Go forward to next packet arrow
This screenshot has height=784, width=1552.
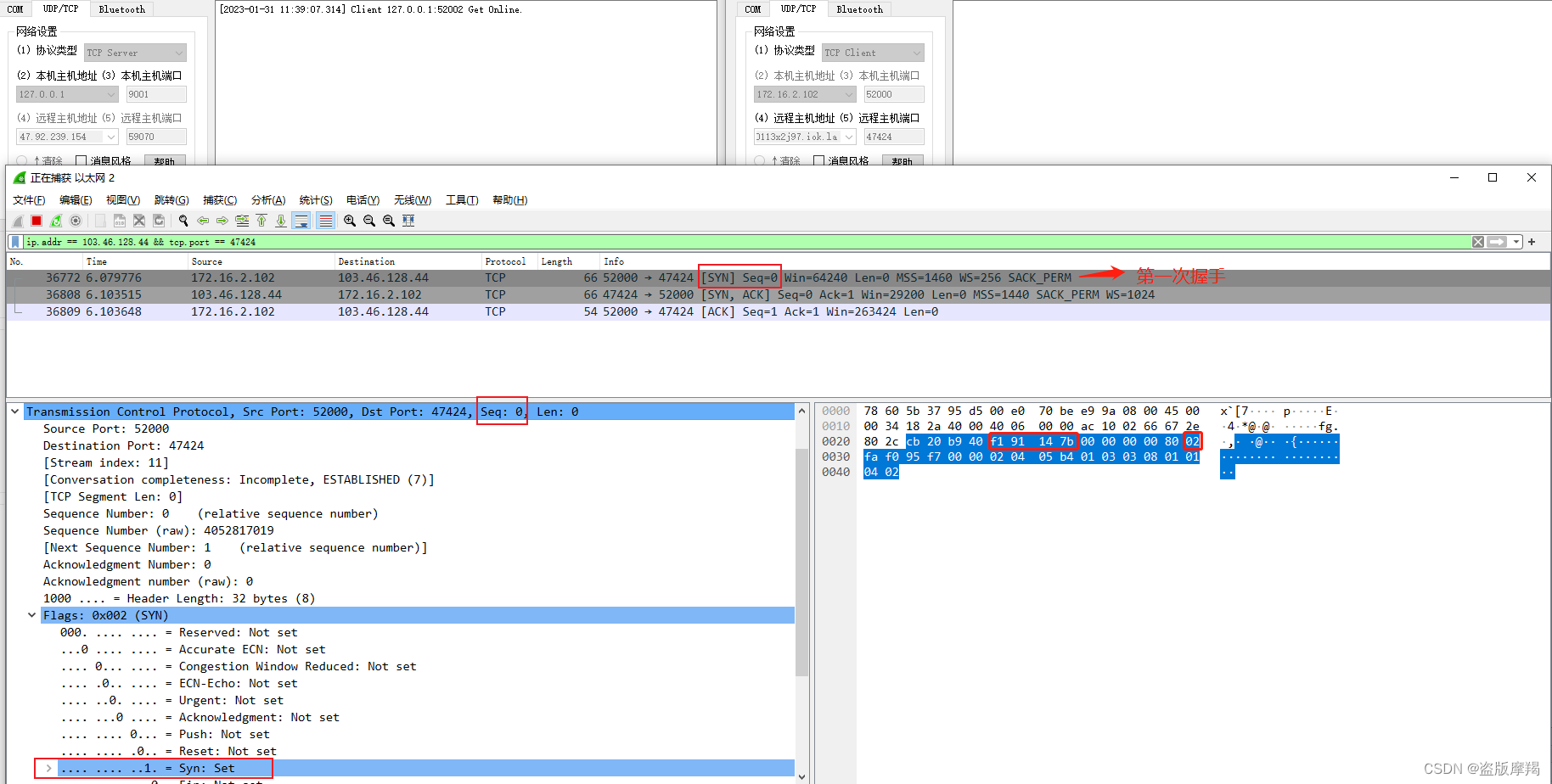[x=222, y=221]
